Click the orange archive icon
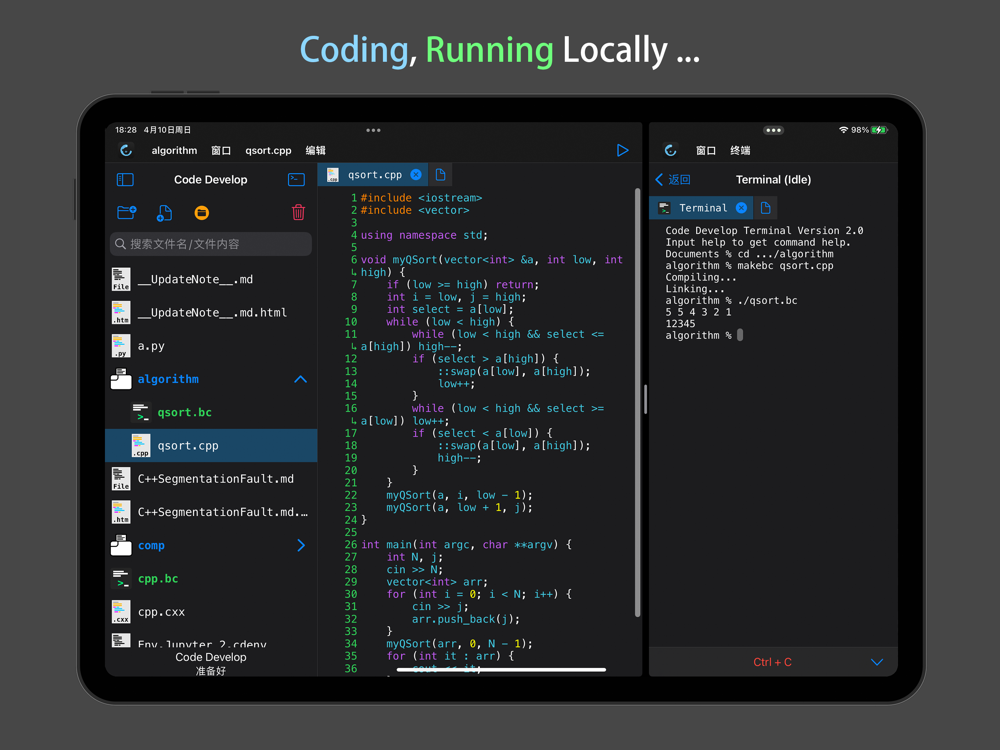This screenshot has height=750, width=1000. pos(201,212)
